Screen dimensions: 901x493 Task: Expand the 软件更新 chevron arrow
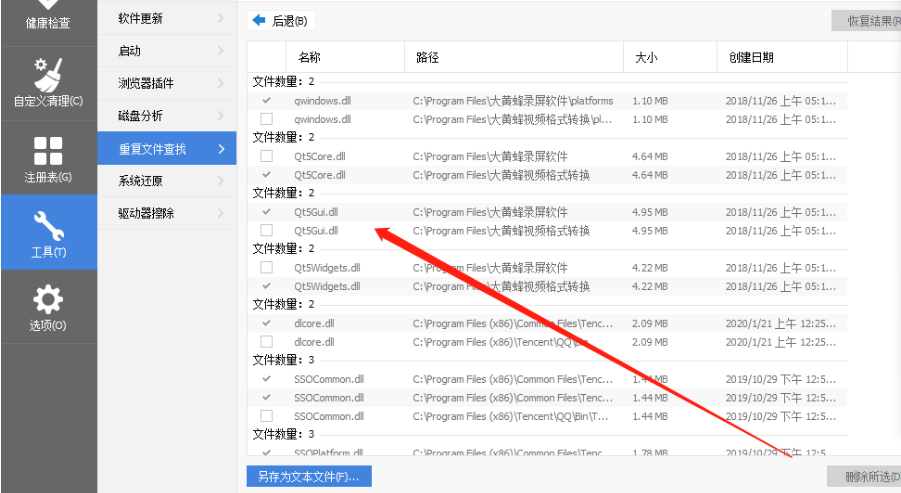click(220, 18)
